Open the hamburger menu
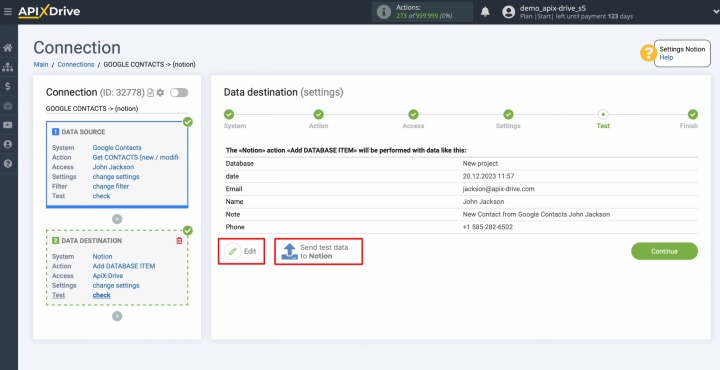720x370 pixels. [7, 11]
